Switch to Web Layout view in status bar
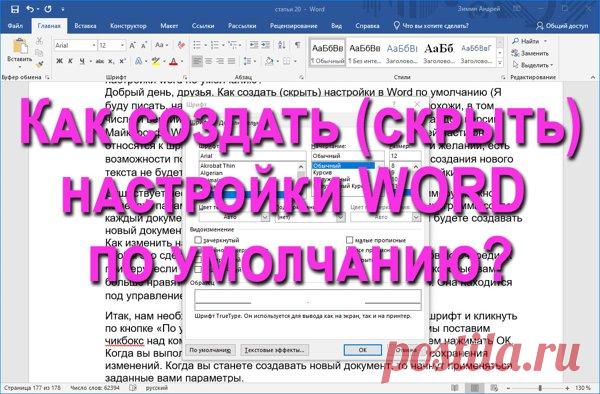Image resolution: width=600 pixels, height=394 pixels. pyautogui.click(x=494, y=388)
